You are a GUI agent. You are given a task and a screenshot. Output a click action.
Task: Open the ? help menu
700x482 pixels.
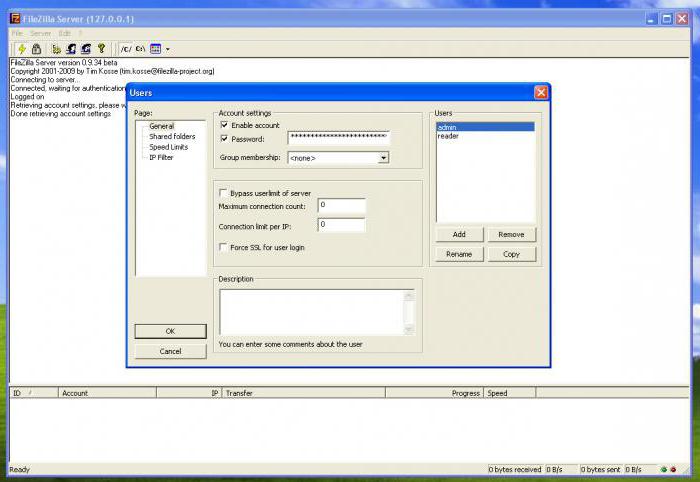(80, 33)
